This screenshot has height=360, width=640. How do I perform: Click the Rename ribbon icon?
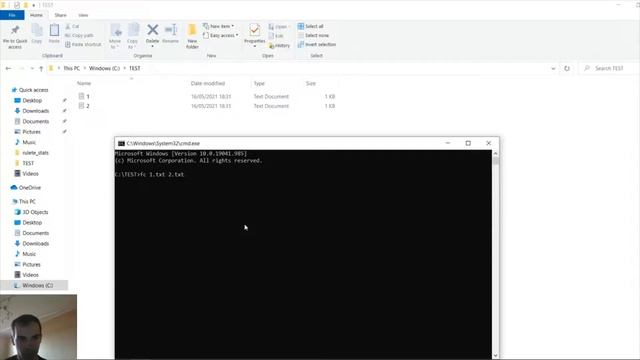click(x=171, y=33)
